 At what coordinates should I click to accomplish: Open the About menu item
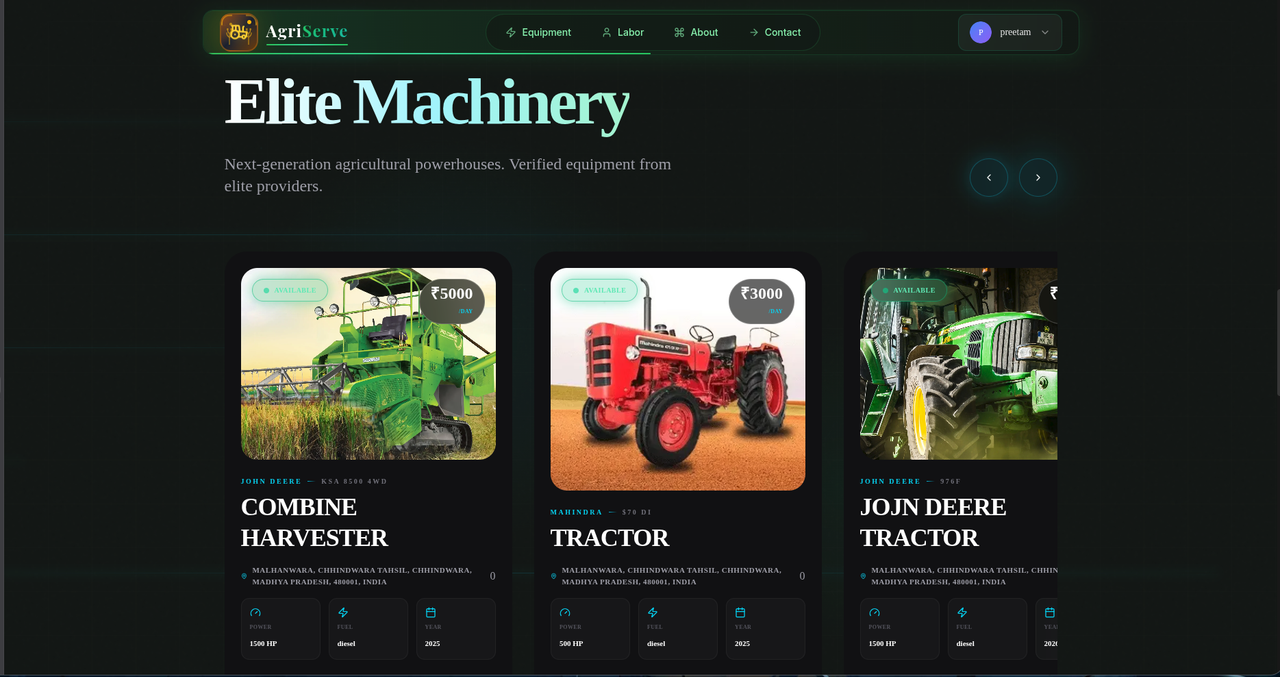[696, 32]
